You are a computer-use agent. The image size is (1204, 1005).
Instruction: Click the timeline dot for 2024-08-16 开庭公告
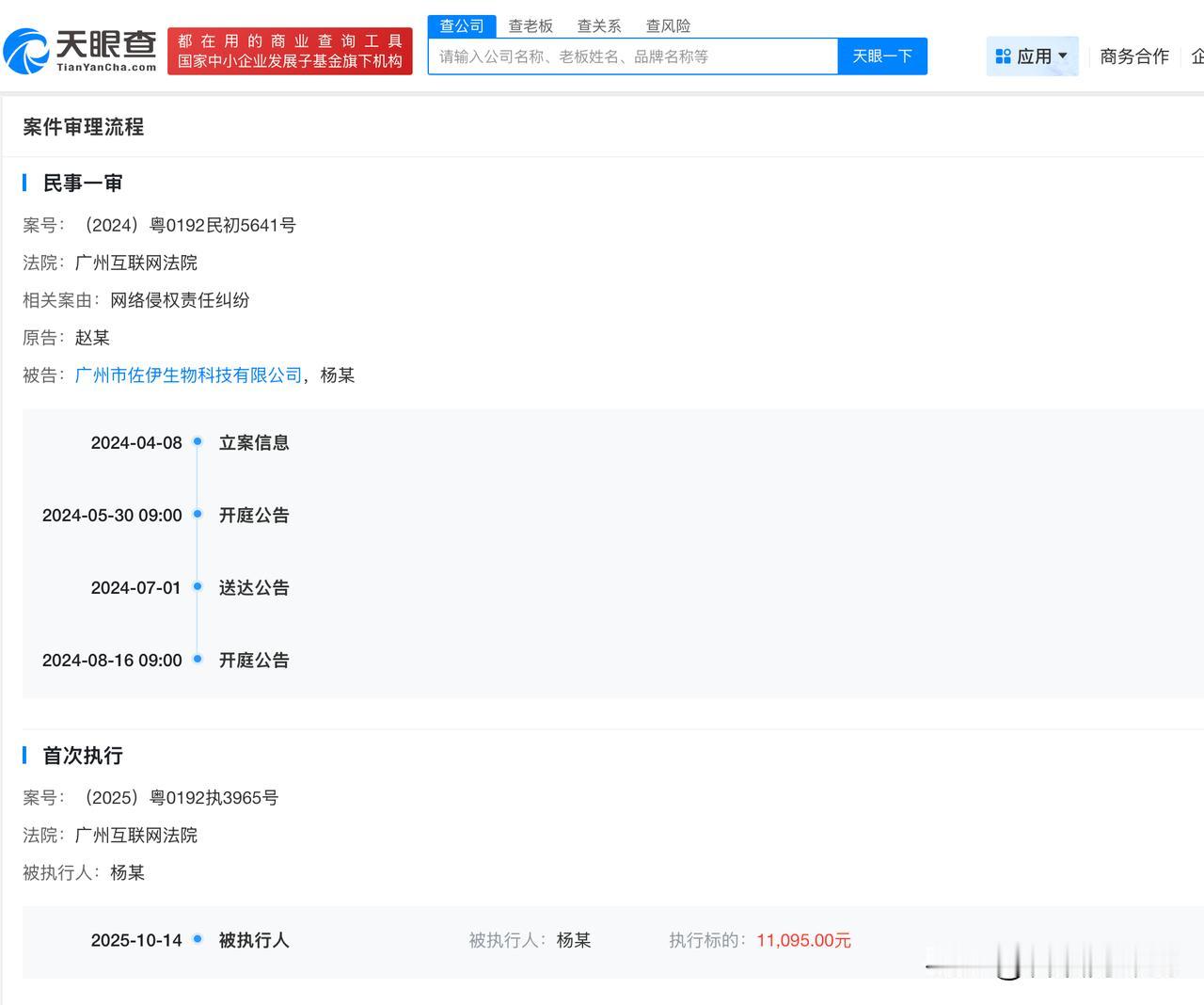(x=198, y=659)
